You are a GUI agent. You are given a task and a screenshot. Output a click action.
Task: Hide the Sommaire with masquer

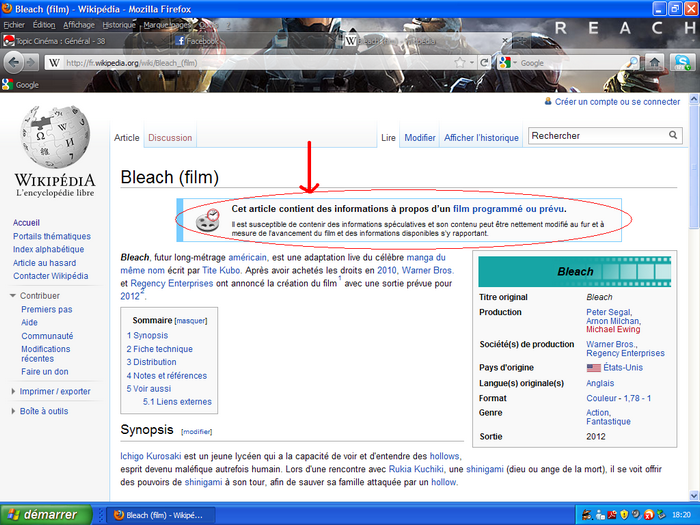[191, 321]
